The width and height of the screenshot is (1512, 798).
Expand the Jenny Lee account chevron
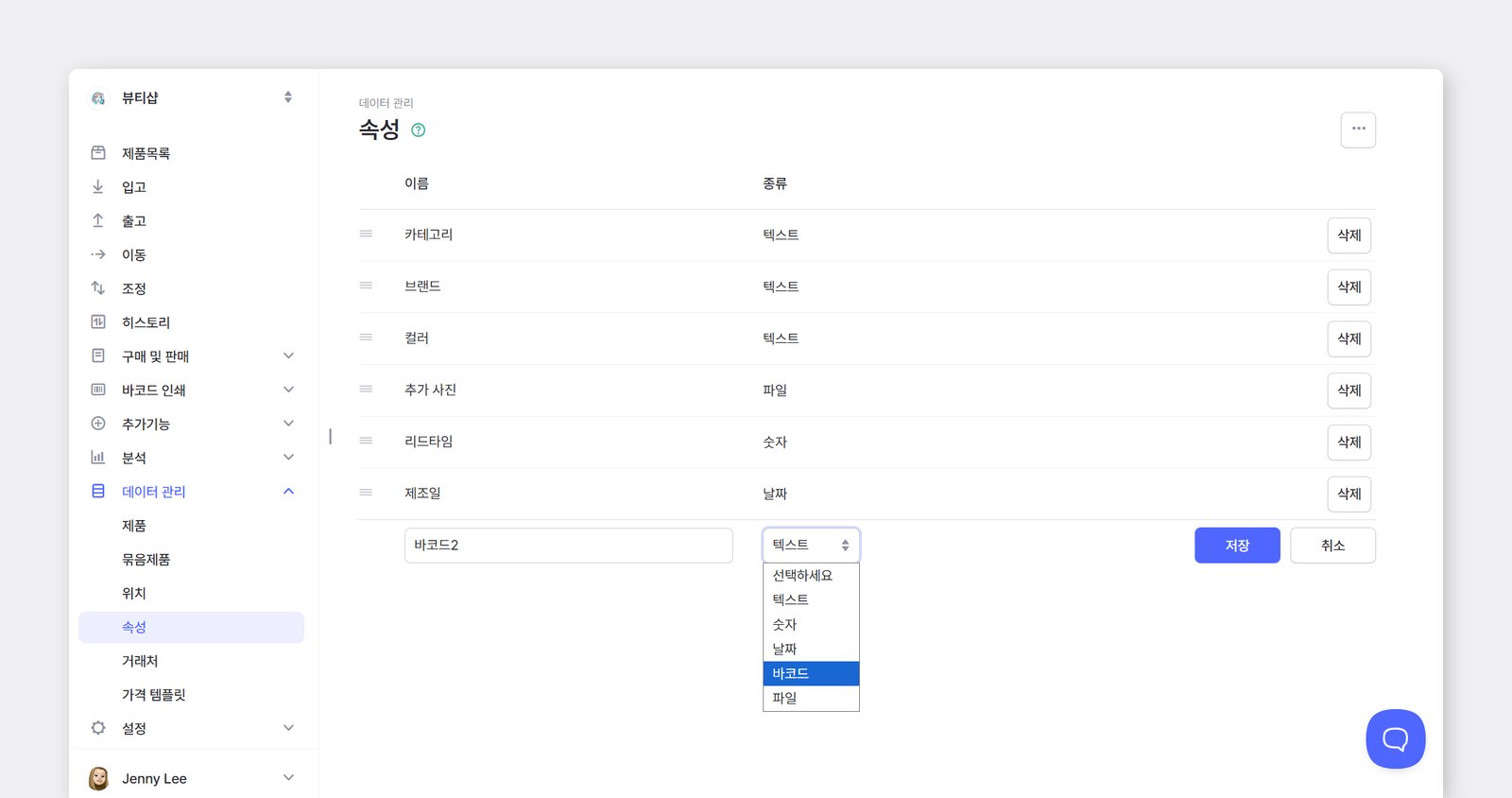[289, 777]
